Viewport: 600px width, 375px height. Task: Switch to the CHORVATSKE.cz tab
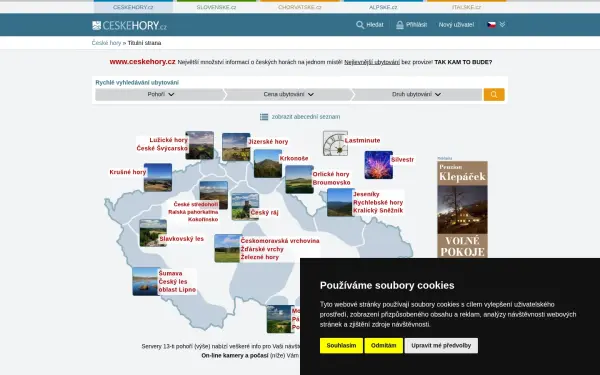coord(300,7)
